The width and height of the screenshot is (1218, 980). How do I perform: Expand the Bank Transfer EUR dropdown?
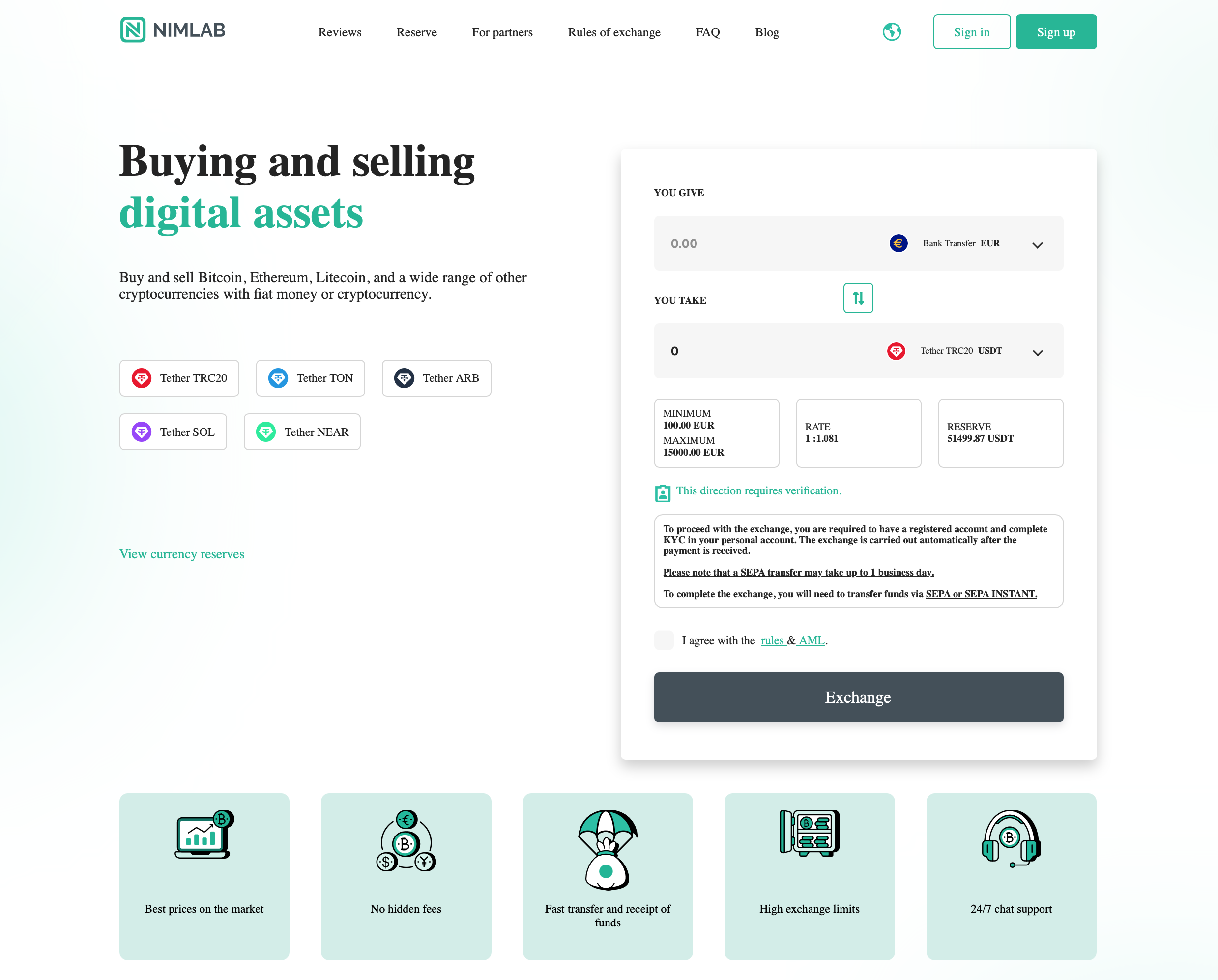click(x=1037, y=245)
